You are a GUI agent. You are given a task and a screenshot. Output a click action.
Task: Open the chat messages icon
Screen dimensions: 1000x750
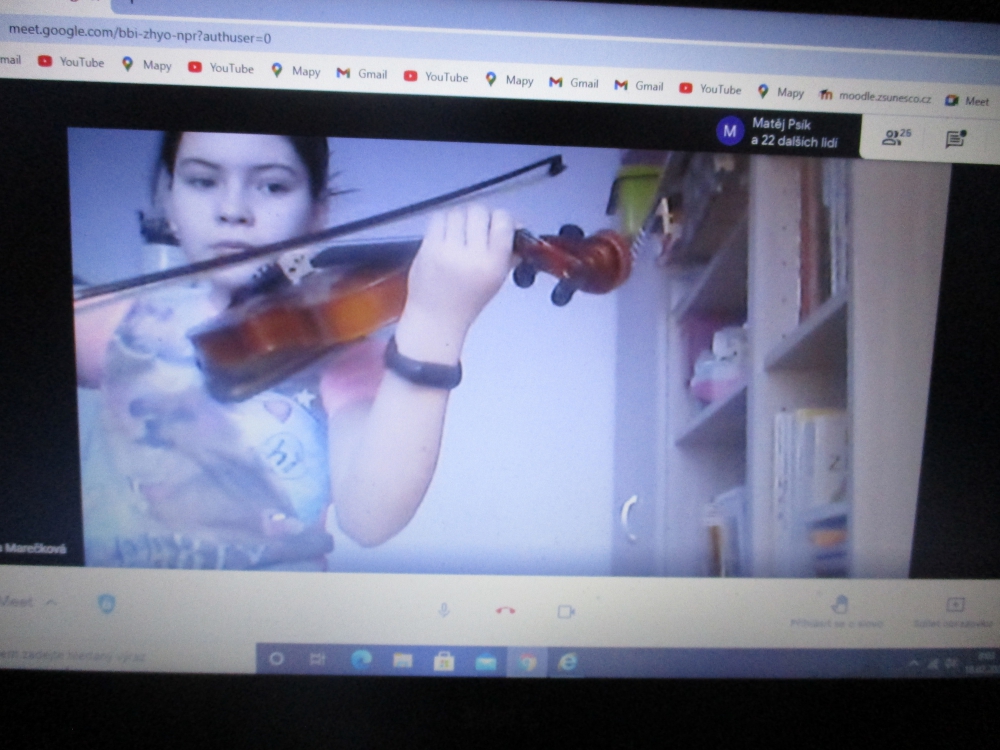955,138
